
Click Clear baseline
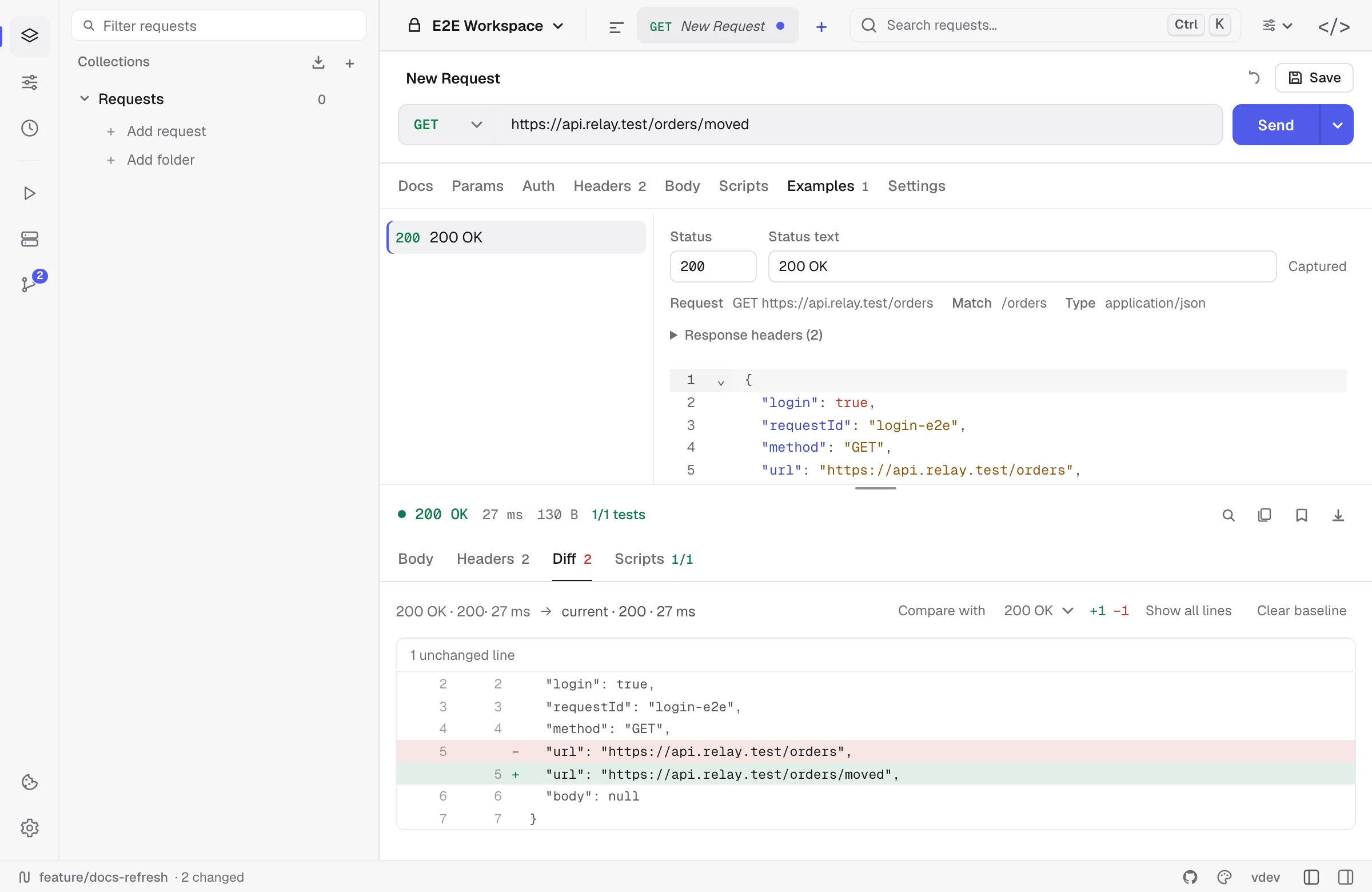click(1301, 611)
